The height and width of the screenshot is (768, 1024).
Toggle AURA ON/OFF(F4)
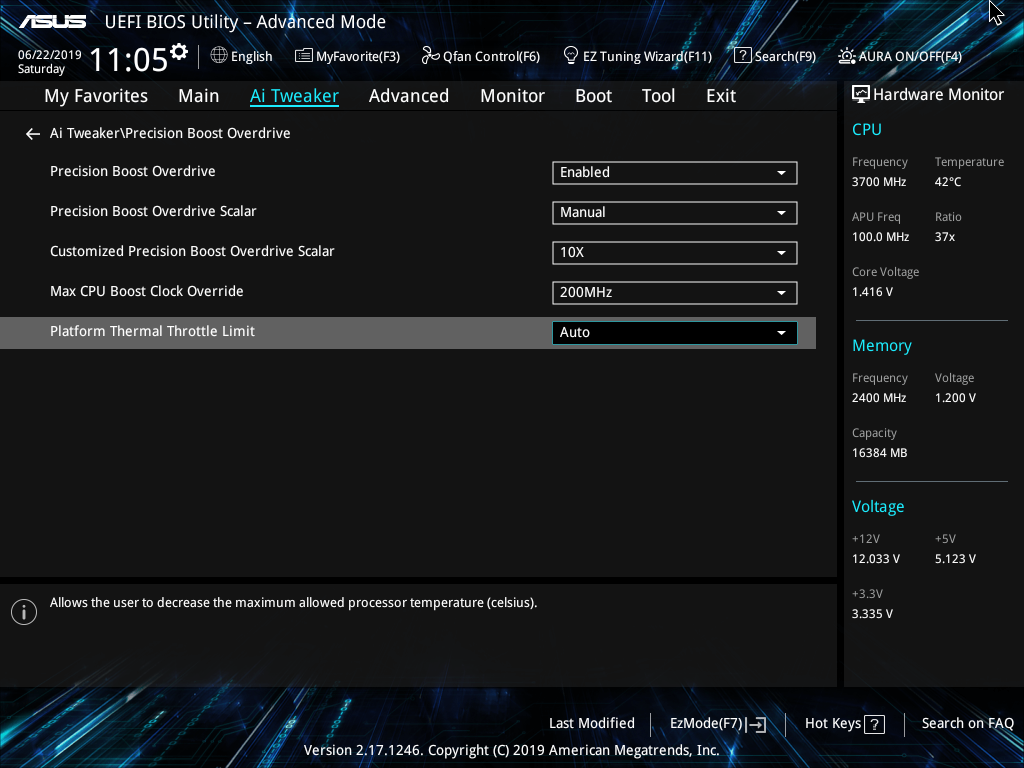click(x=900, y=56)
